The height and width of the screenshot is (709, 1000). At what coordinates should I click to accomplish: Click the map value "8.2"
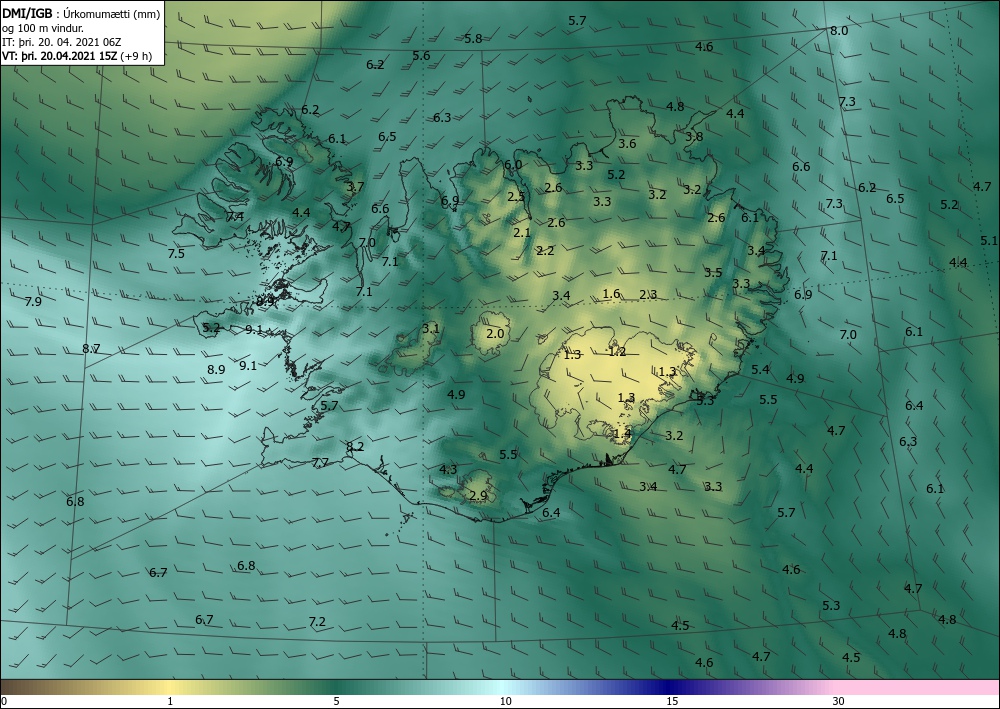[x=355, y=446]
